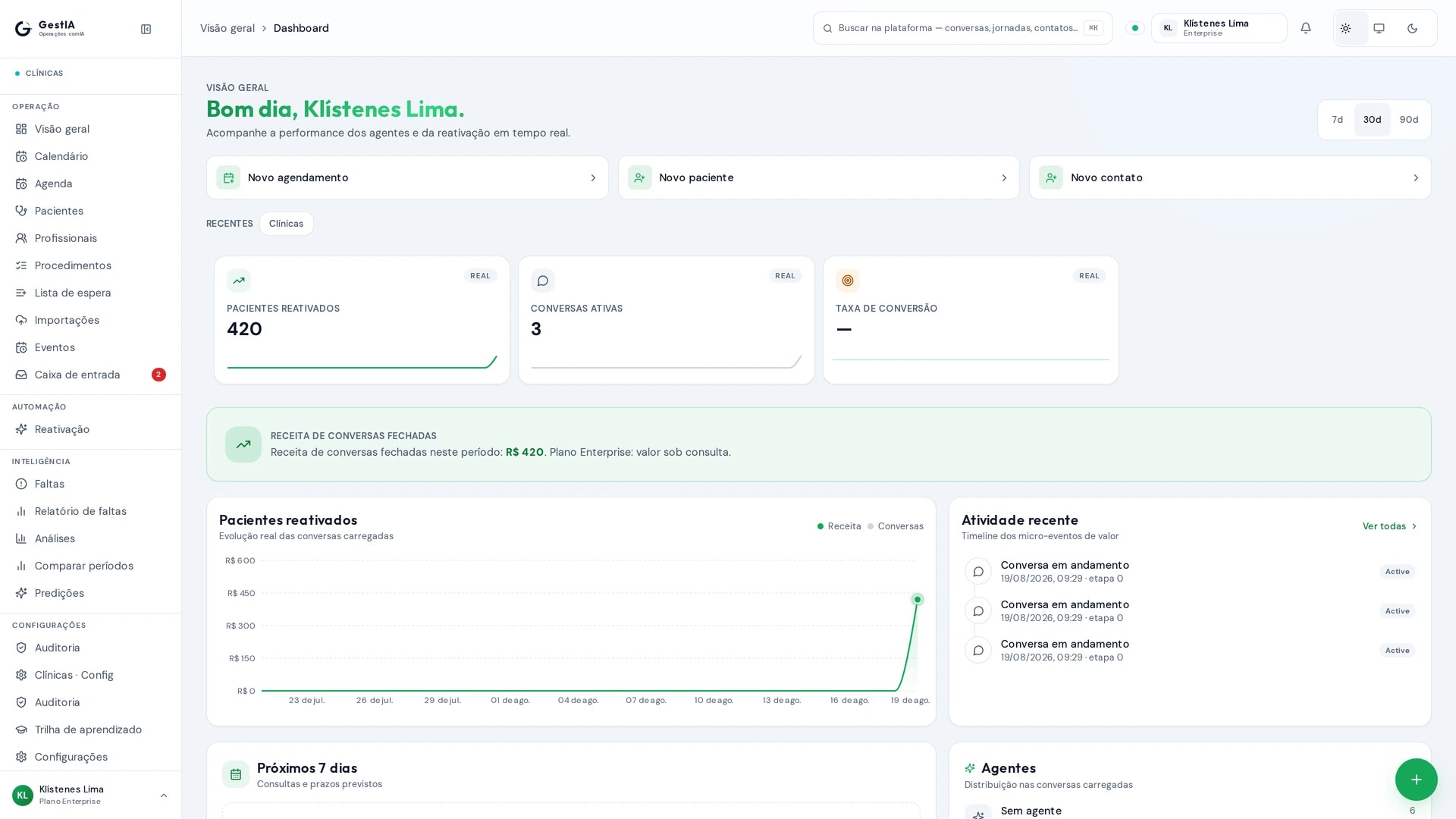
Task: Click the Lista de espera icon
Action: [21, 293]
